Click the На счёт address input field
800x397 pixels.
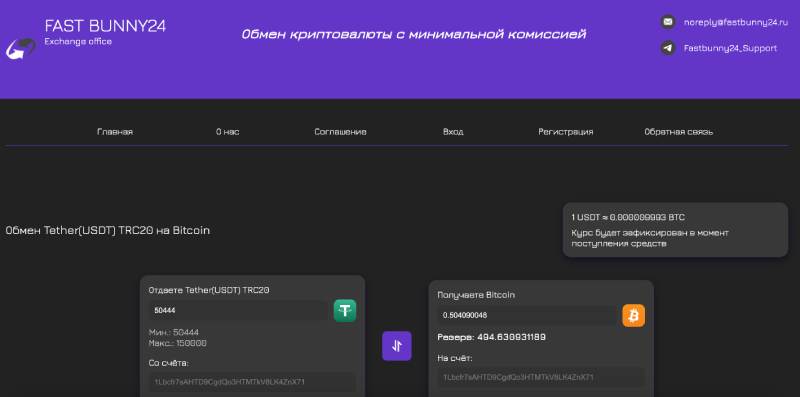click(x=541, y=377)
